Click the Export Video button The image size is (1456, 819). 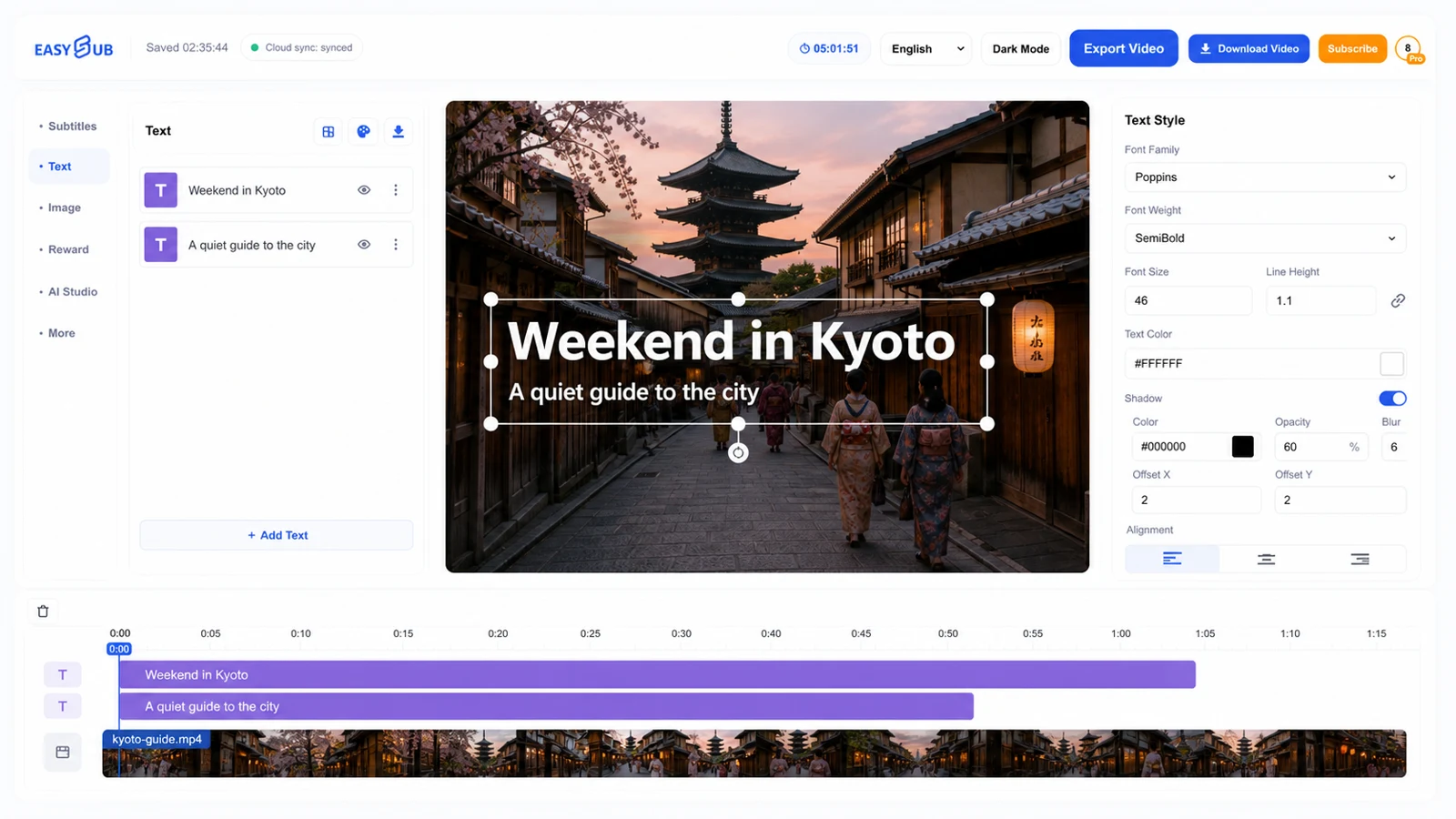tap(1124, 48)
